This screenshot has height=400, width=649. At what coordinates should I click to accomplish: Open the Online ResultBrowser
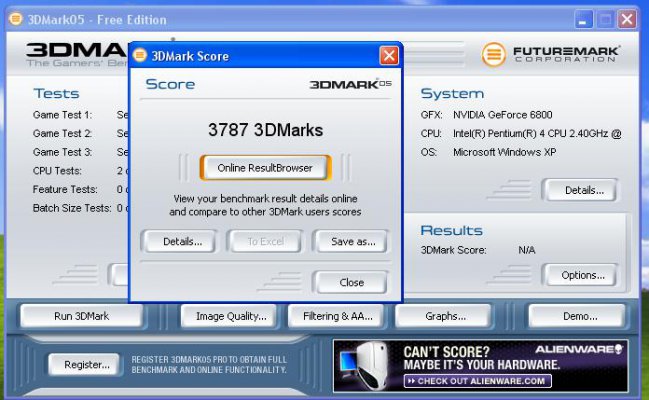265,168
